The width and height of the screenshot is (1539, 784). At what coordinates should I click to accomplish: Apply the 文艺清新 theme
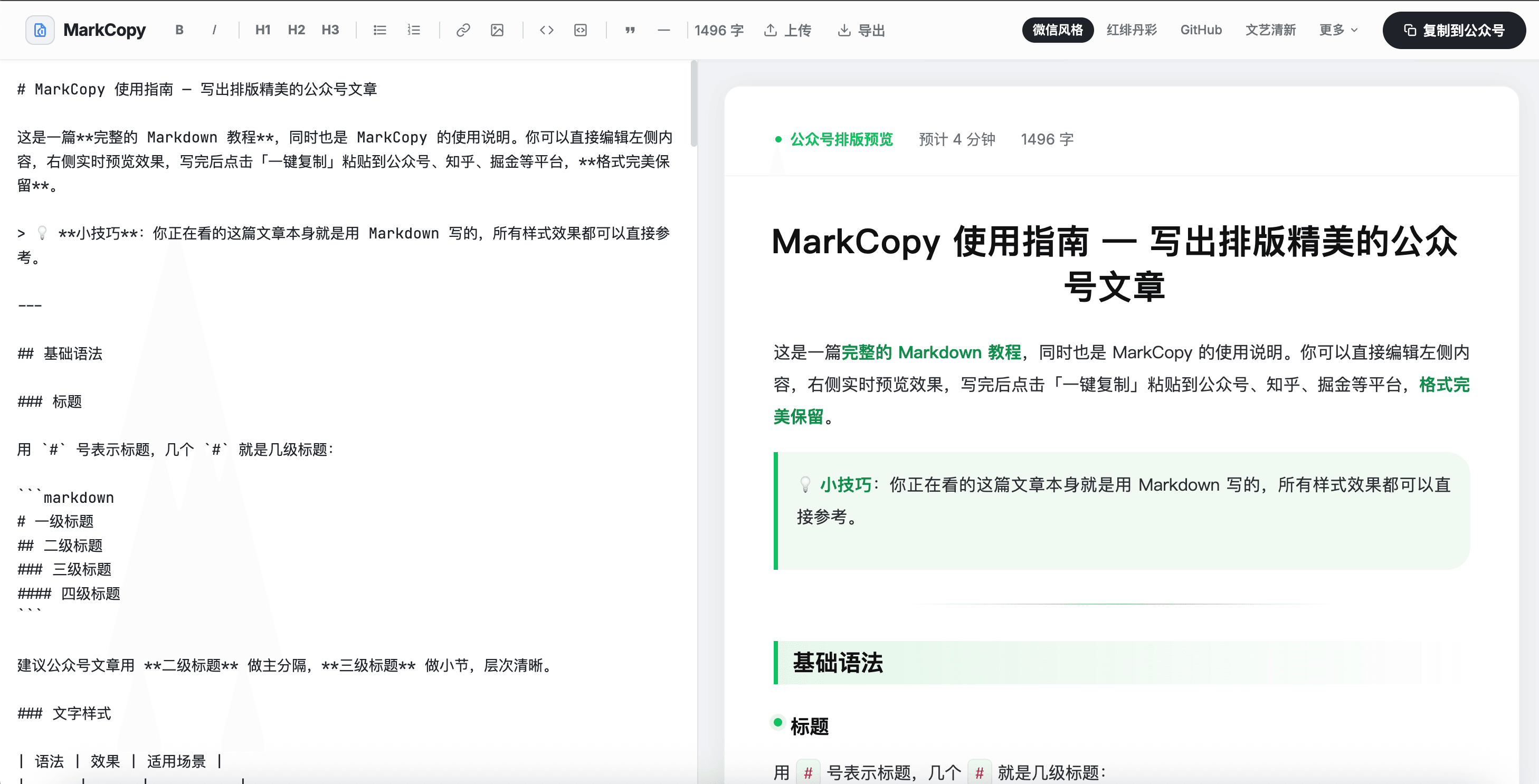[1271, 30]
